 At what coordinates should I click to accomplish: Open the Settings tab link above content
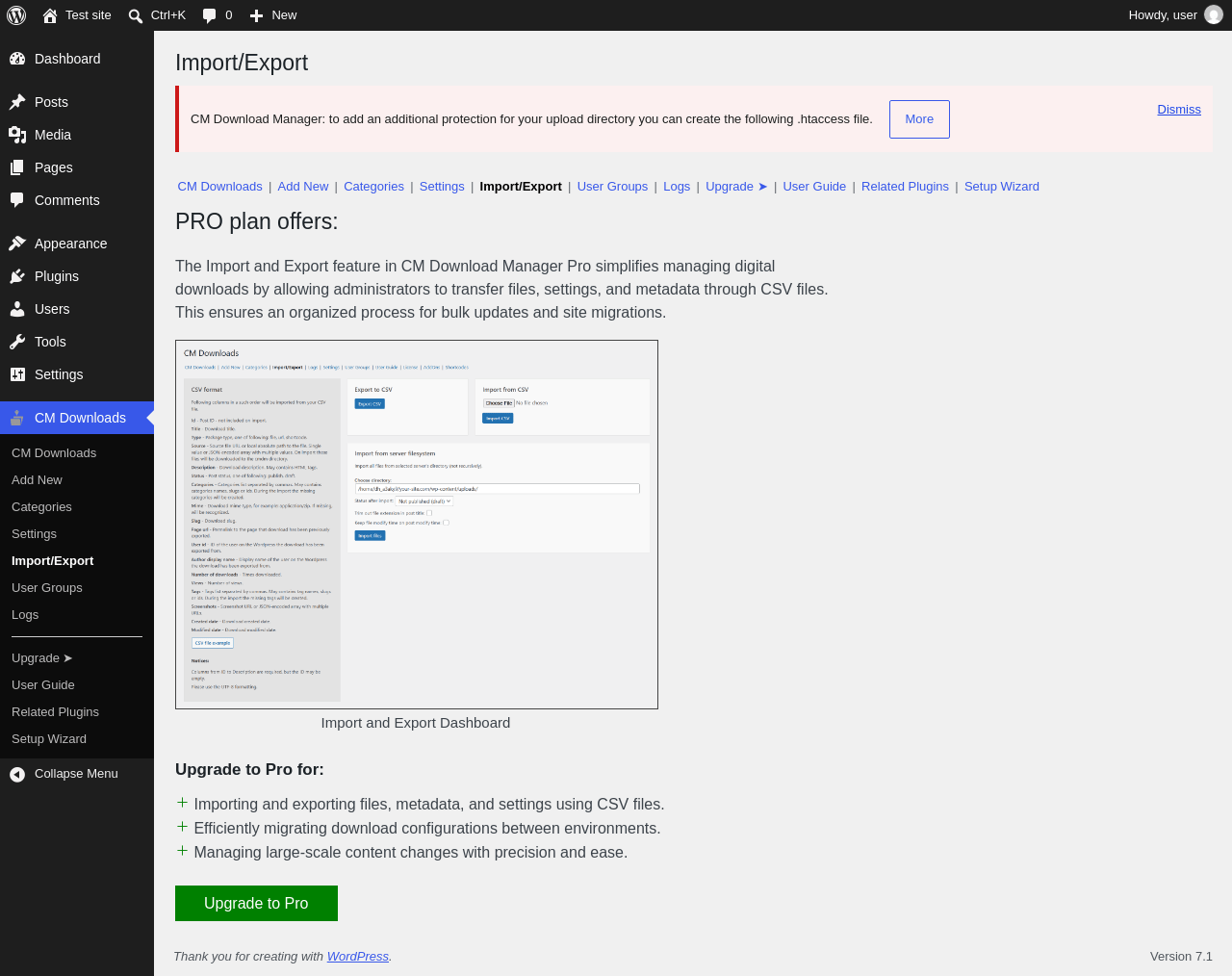click(442, 187)
